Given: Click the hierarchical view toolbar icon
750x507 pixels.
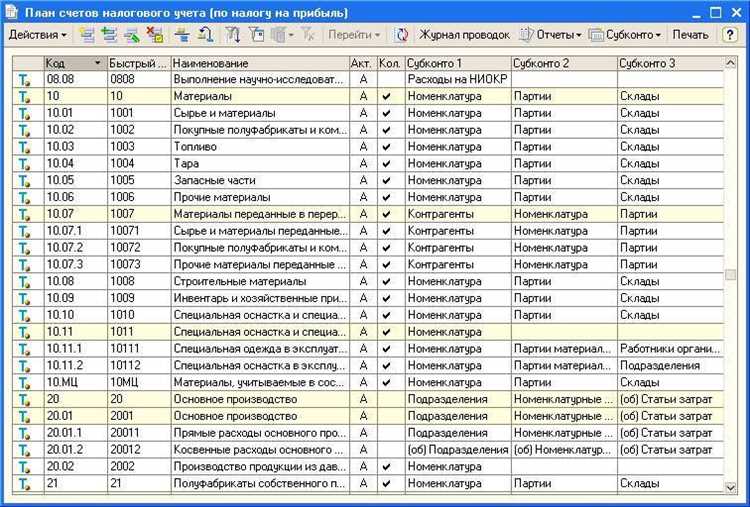Looking at the screenshot, I should (183, 35).
